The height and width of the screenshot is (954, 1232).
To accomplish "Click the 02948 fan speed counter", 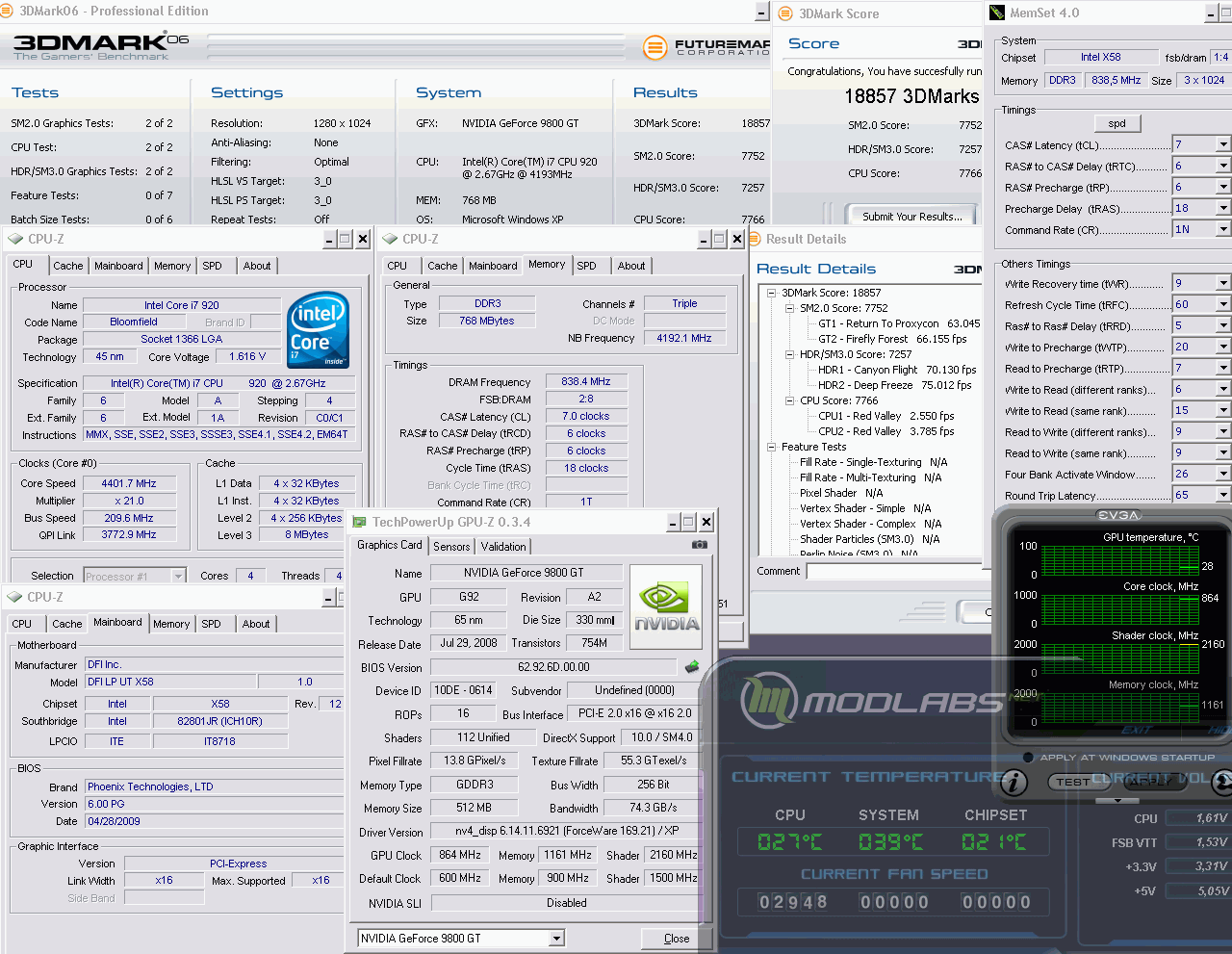I will coord(793,902).
